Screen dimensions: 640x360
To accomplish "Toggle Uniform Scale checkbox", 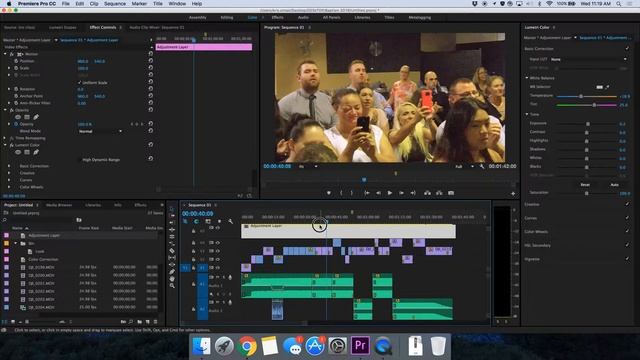I will (x=79, y=82).
